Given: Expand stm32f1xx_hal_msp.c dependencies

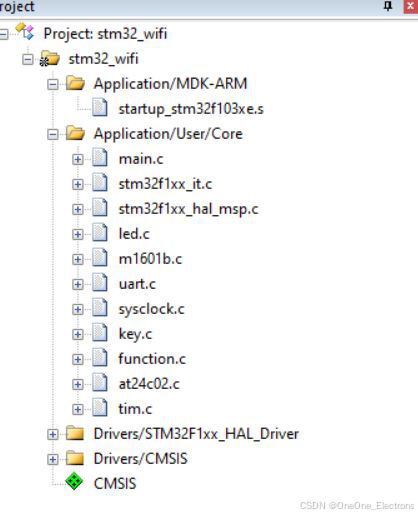Looking at the screenshot, I should pyautogui.click(x=78, y=209).
